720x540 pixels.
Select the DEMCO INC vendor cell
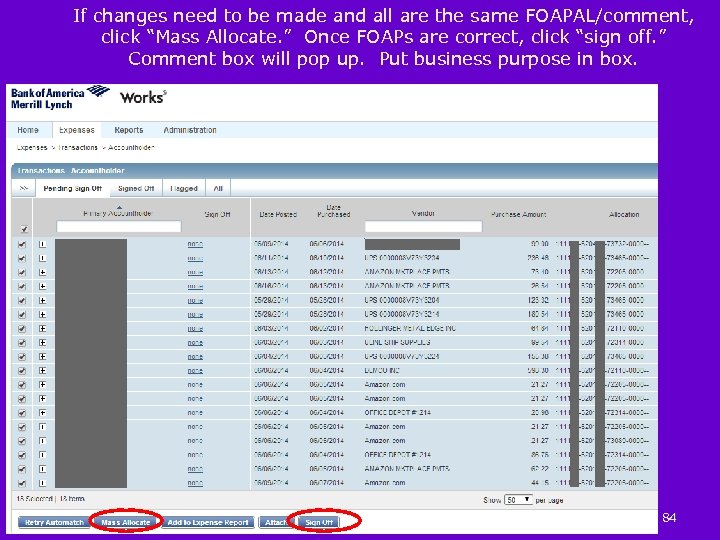382,370
